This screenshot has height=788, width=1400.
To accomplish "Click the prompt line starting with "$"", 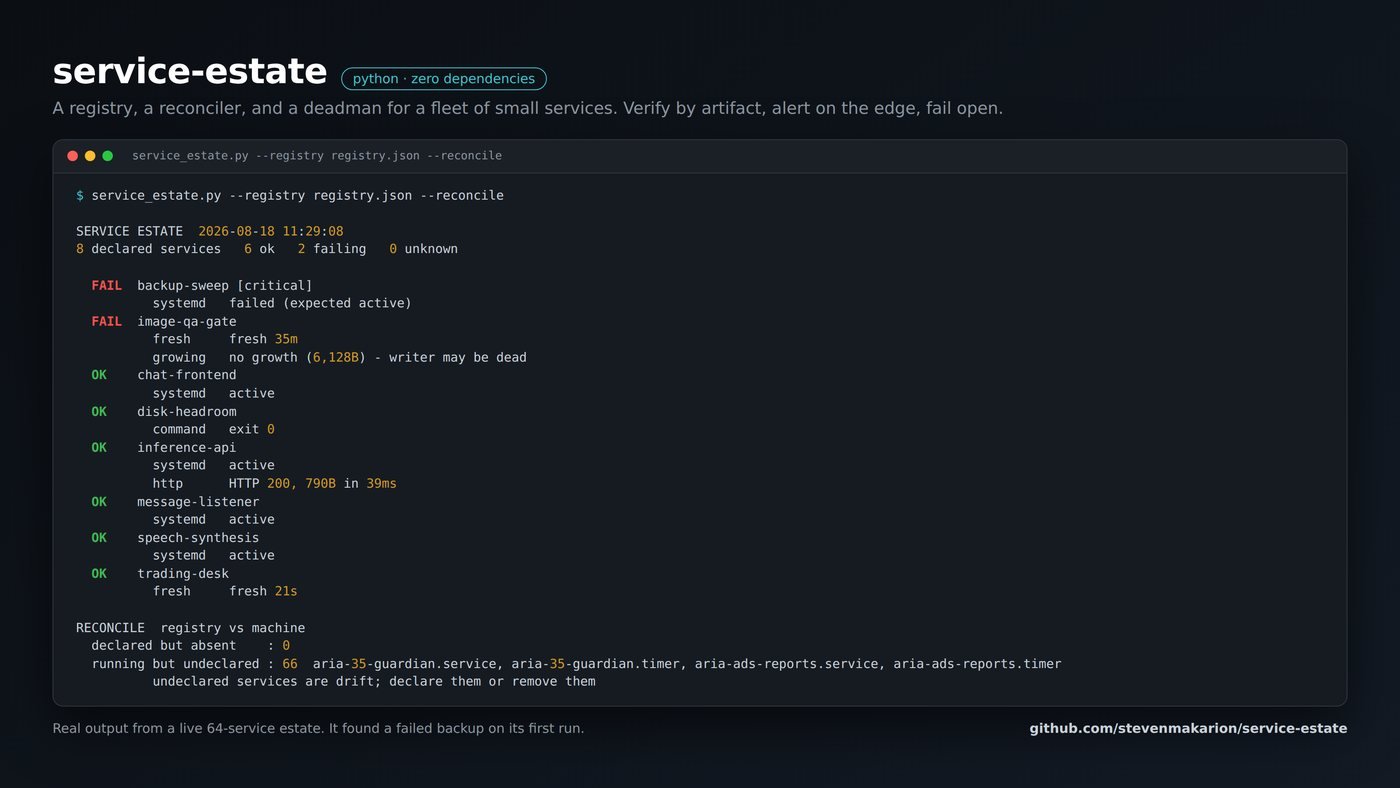I will pos(290,195).
